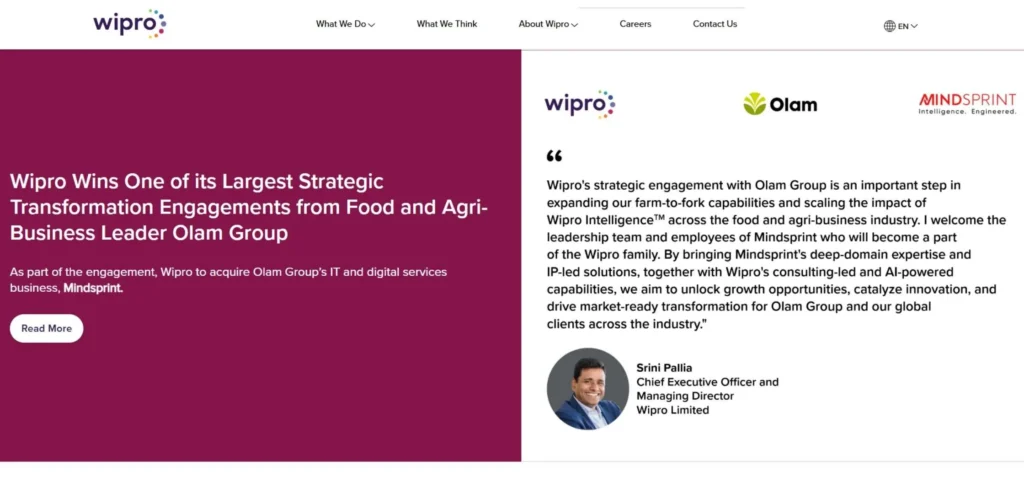Click the Olam logo
The width and height of the screenshot is (1024, 503).
780,105
